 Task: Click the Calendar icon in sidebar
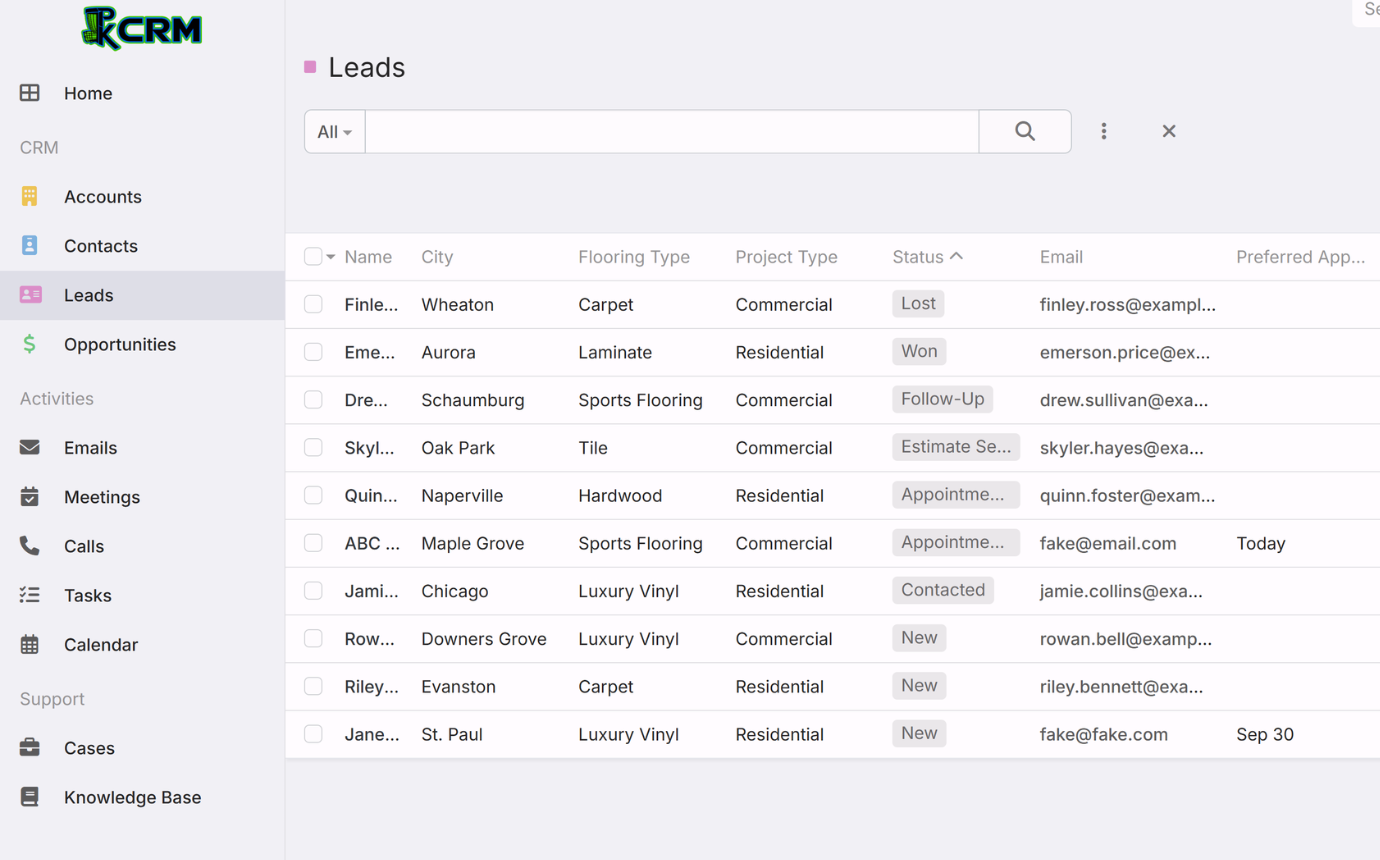(30, 644)
